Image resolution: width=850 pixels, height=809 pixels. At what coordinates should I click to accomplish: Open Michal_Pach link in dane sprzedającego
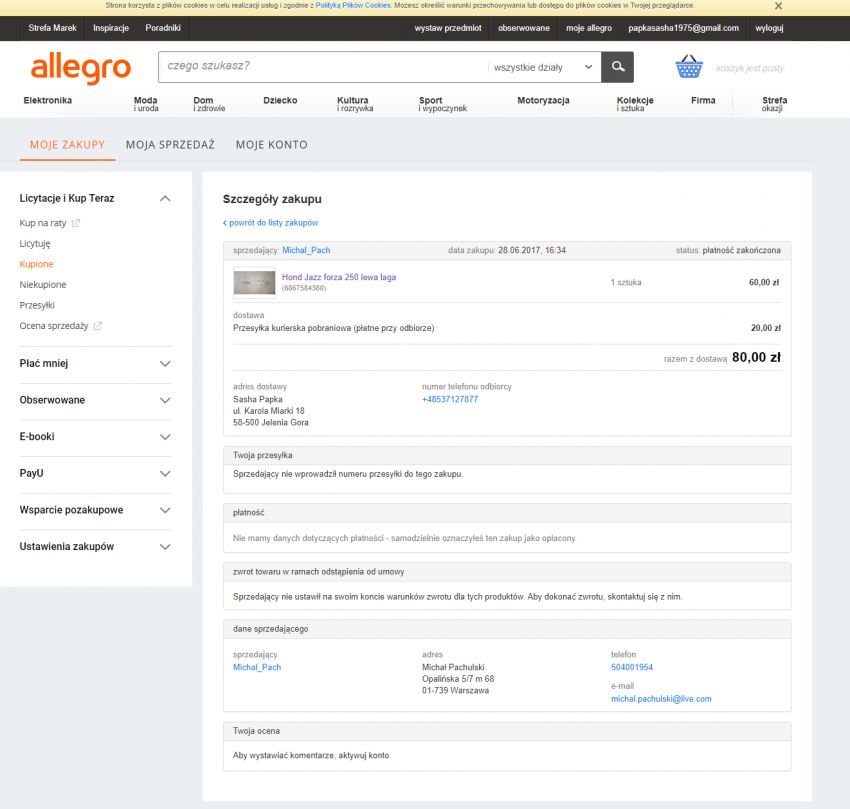point(257,667)
